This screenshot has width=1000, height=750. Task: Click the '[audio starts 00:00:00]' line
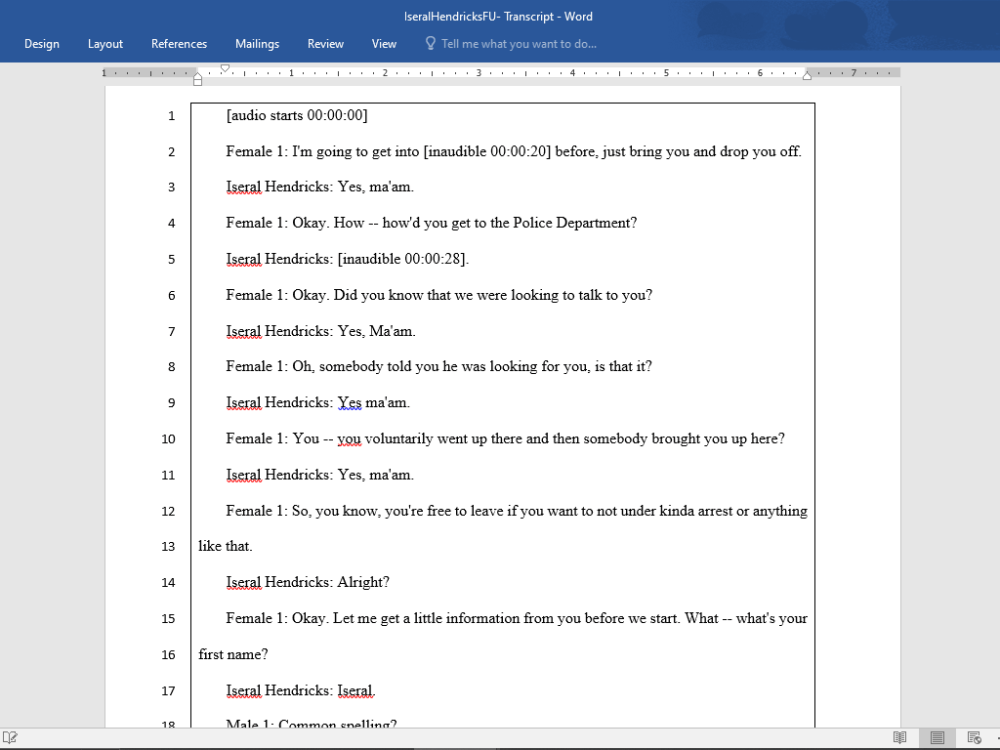pyautogui.click(x=297, y=115)
